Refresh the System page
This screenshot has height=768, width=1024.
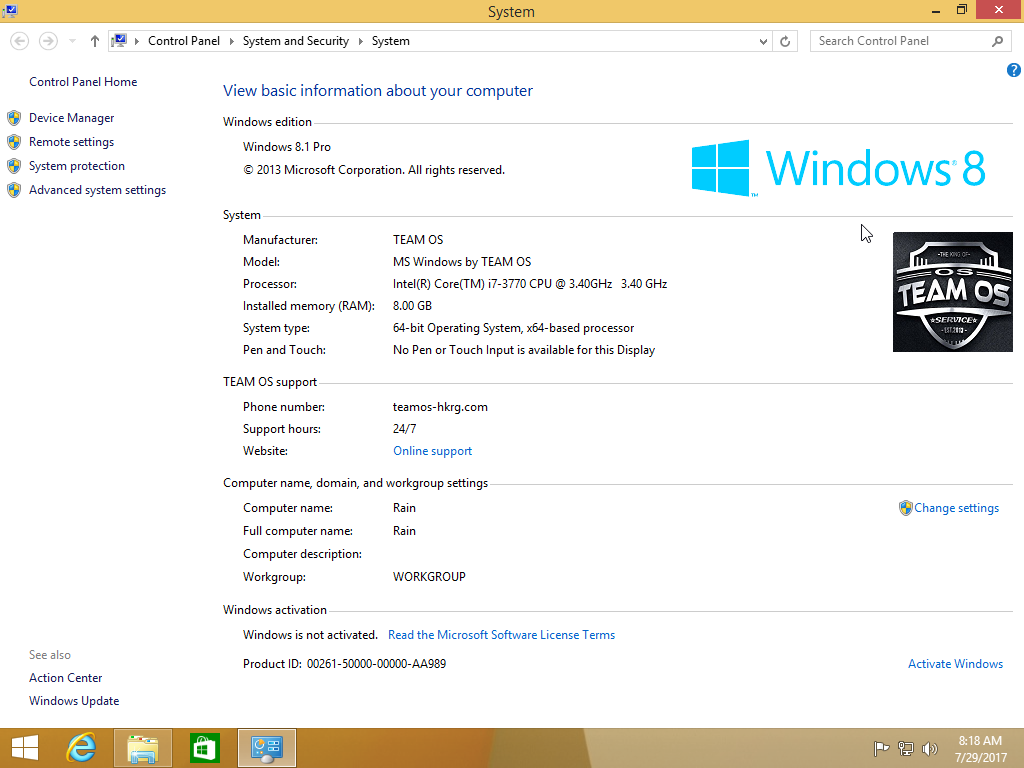pos(785,41)
